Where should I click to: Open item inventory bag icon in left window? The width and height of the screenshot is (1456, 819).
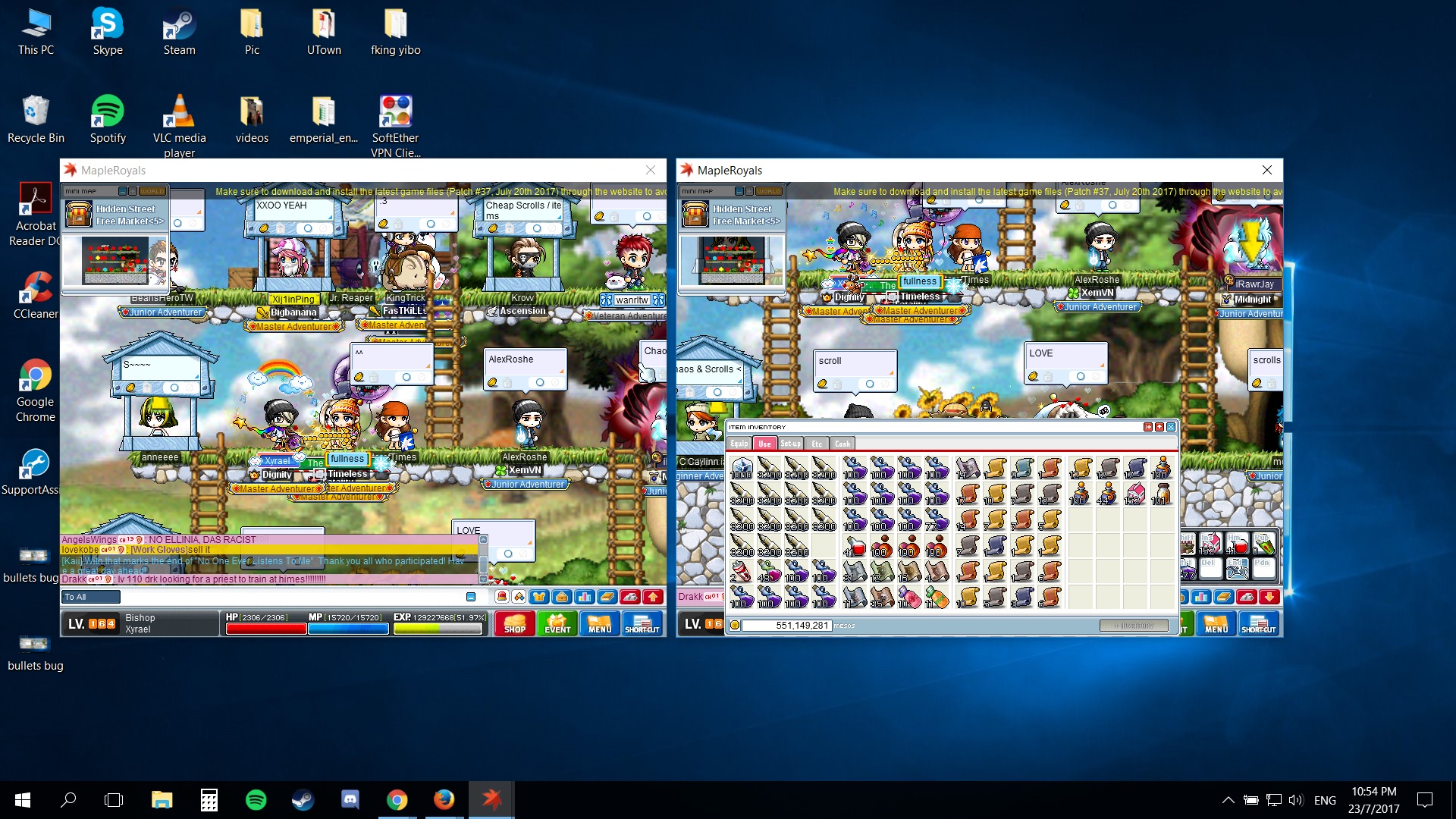pyautogui.click(x=562, y=597)
